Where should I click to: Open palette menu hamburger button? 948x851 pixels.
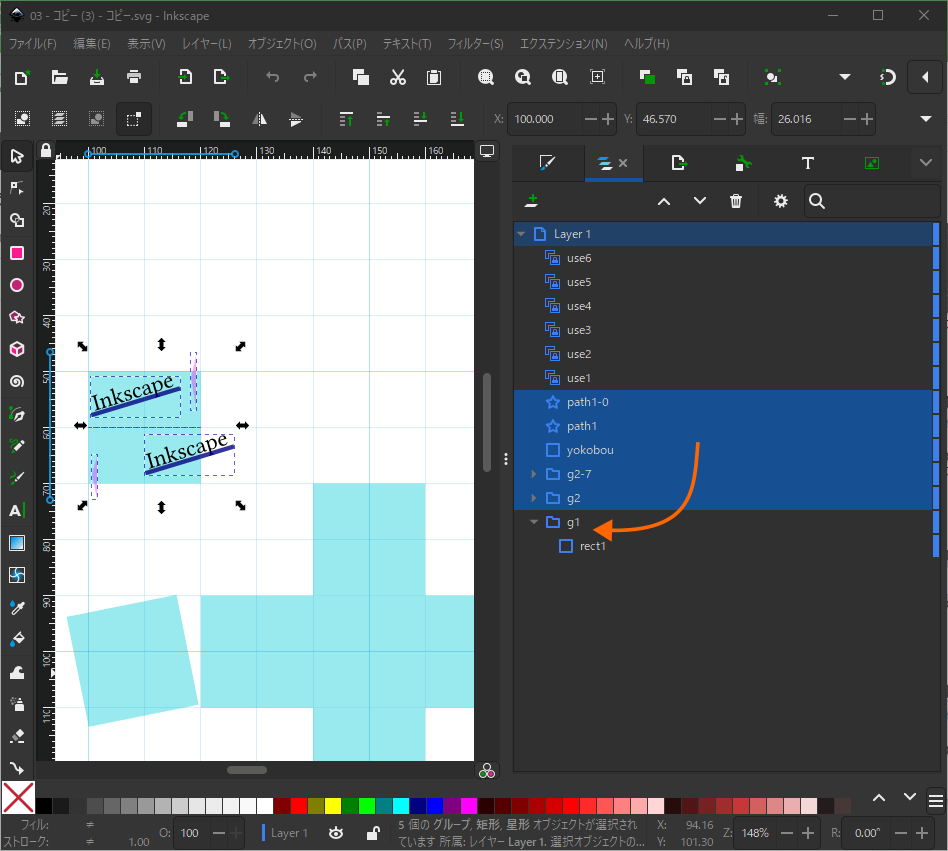pyautogui.click(x=935, y=802)
